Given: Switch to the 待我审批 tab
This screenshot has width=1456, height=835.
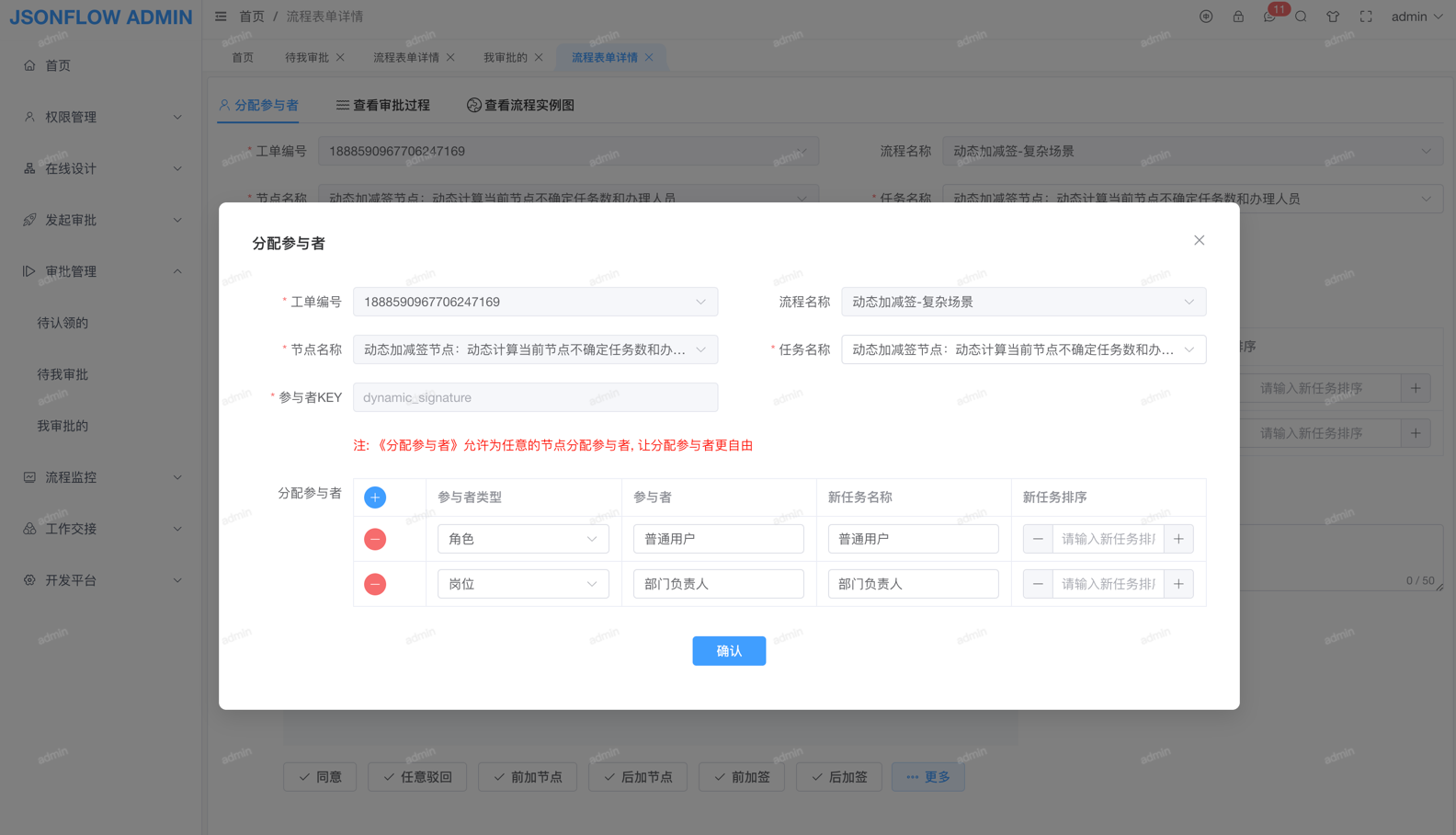Looking at the screenshot, I should pyautogui.click(x=307, y=57).
